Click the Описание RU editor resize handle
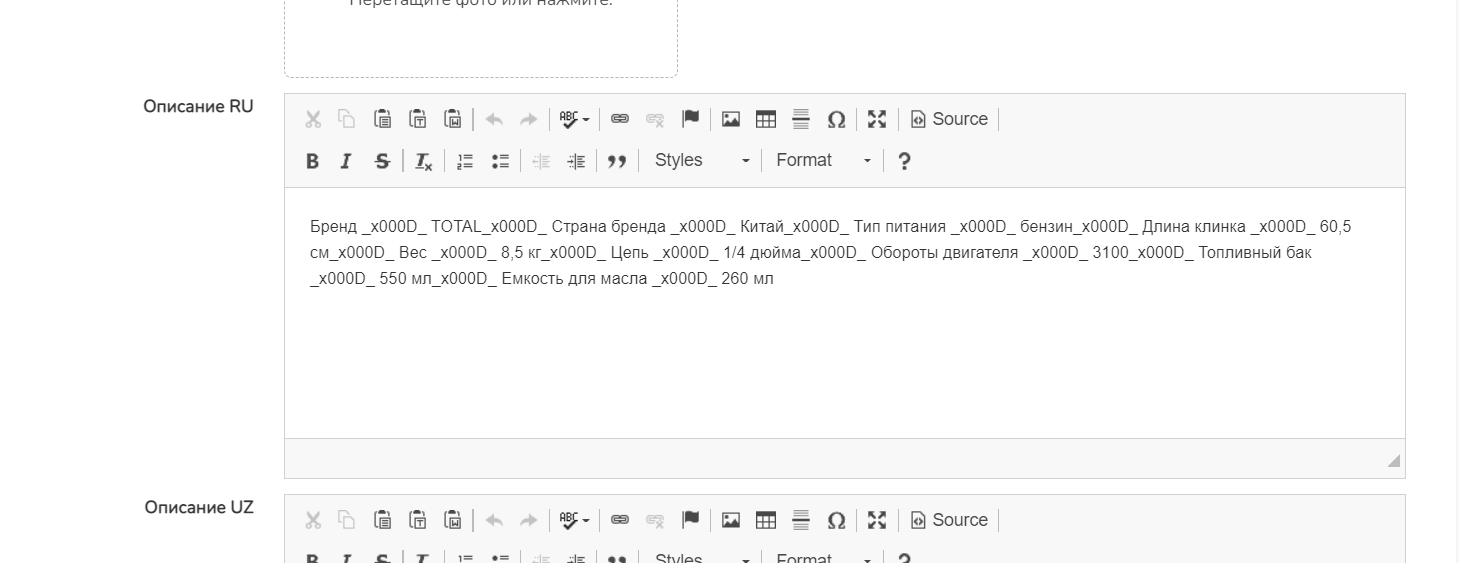This screenshot has width=1459, height=563. pos(1394,460)
